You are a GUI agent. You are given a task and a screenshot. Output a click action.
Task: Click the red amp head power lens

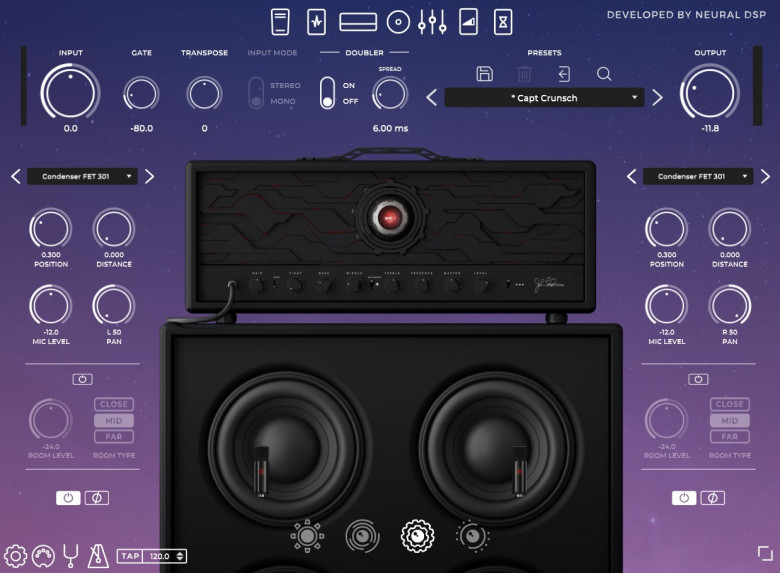click(x=390, y=217)
